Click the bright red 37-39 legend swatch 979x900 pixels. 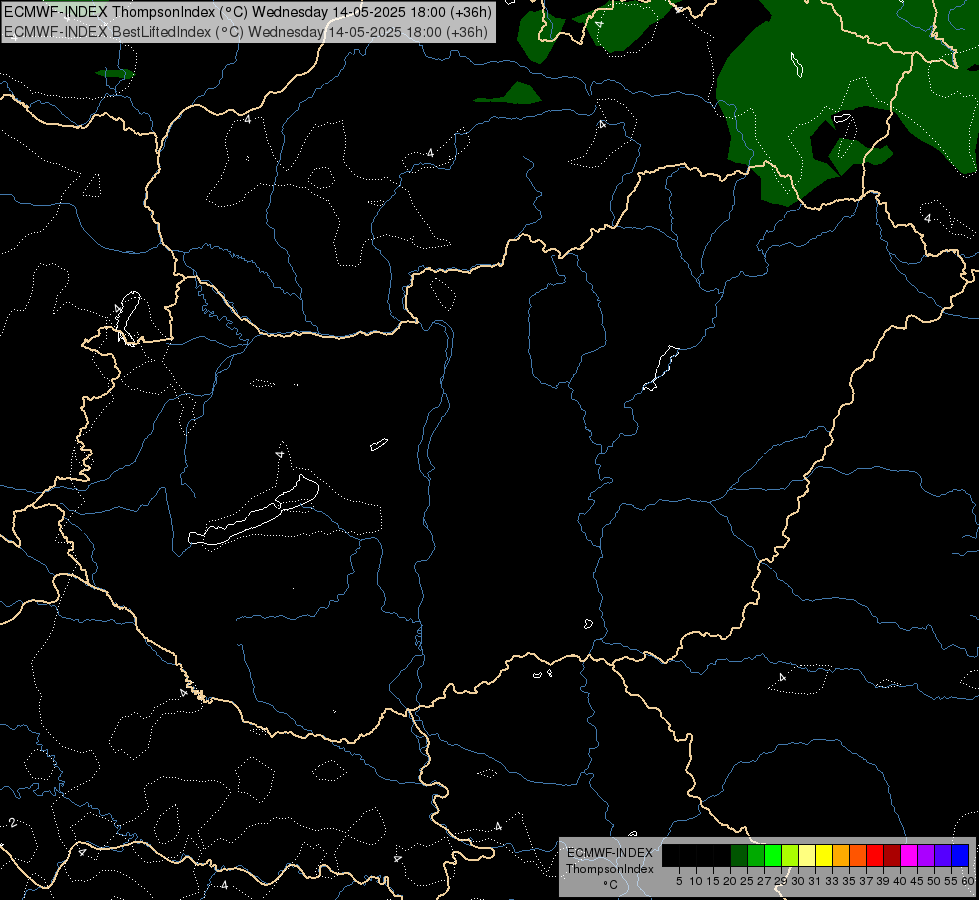(875, 855)
